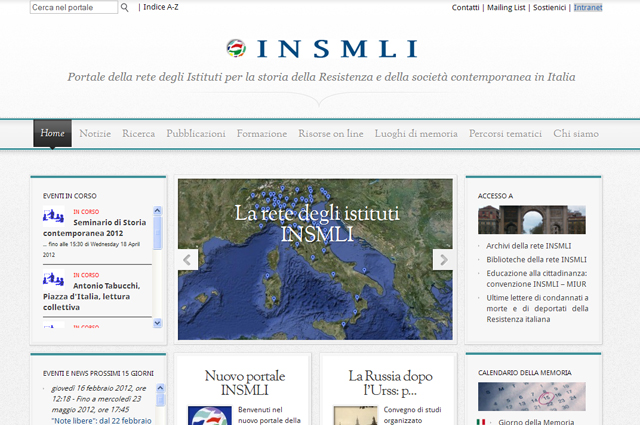640x425 pixels.
Task: Open Antonio Tabucchi, Piazza d'Italia event
Action: [x=92, y=296]
